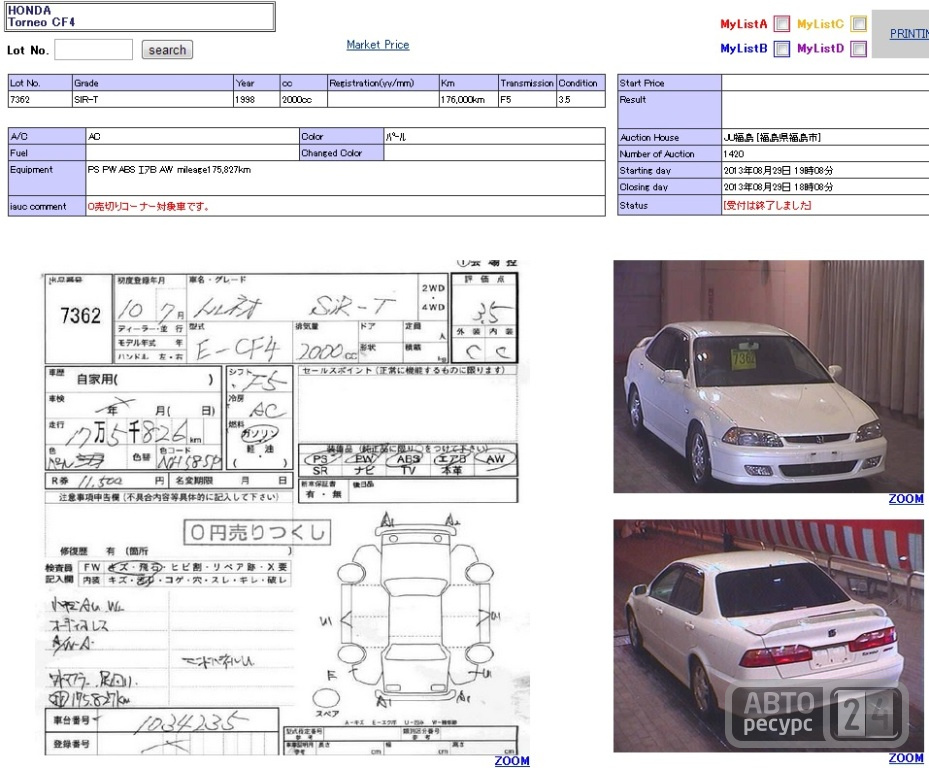Tick the MyListB checkbox
The width and height of the screenshot is (929, 768).
[x=782, y=49]
